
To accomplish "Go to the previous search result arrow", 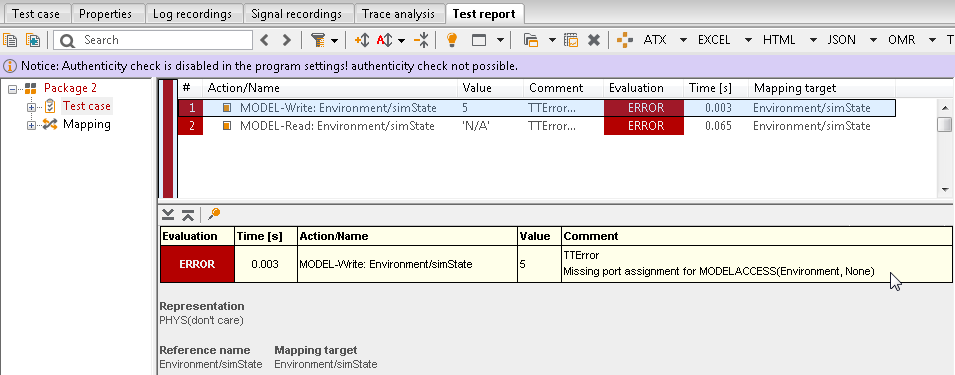I will coord(264,40).
